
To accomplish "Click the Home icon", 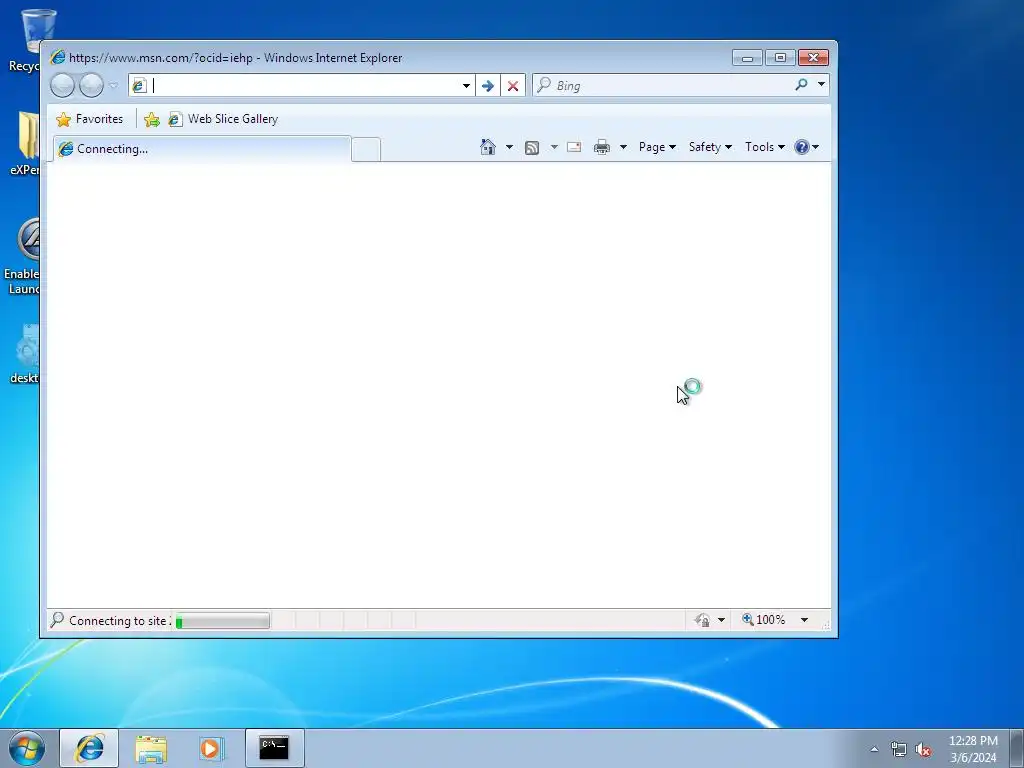I will click(x=488, y=147).
